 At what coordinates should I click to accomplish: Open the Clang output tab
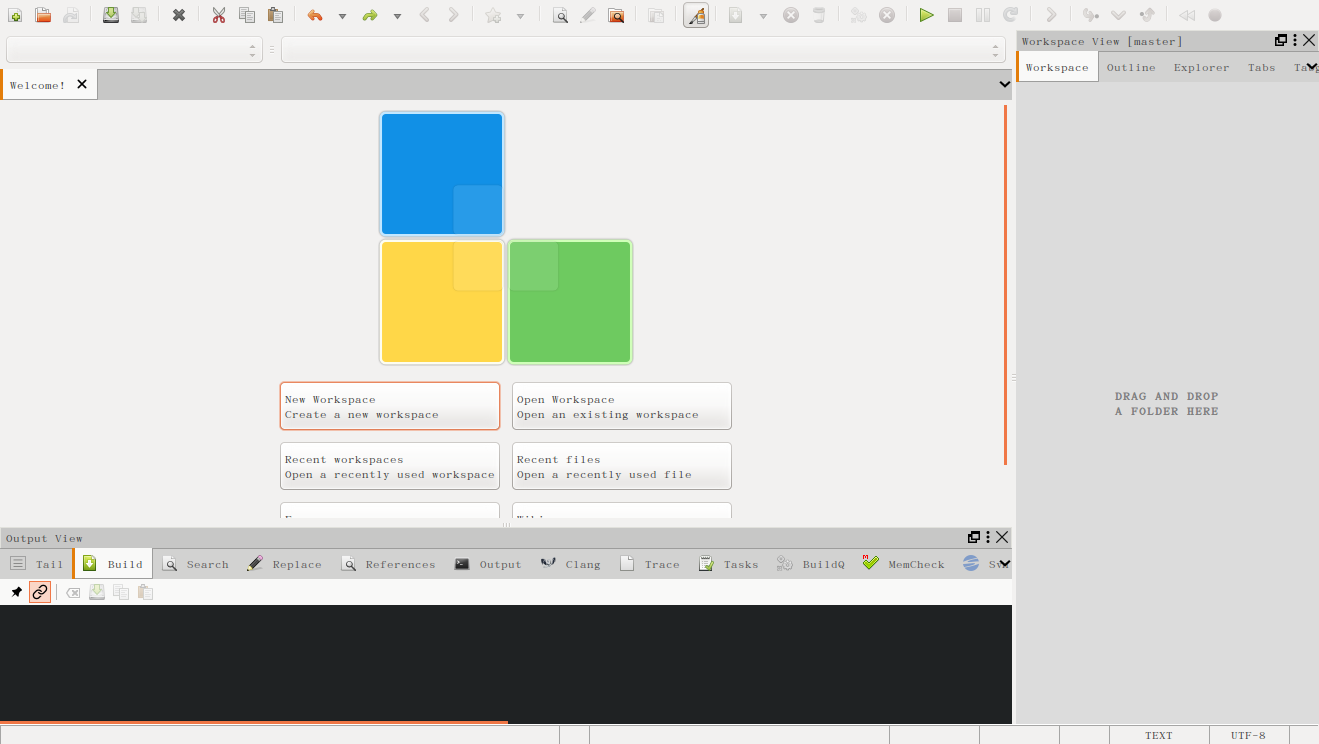pyautogui.click(x=571, y=564)
